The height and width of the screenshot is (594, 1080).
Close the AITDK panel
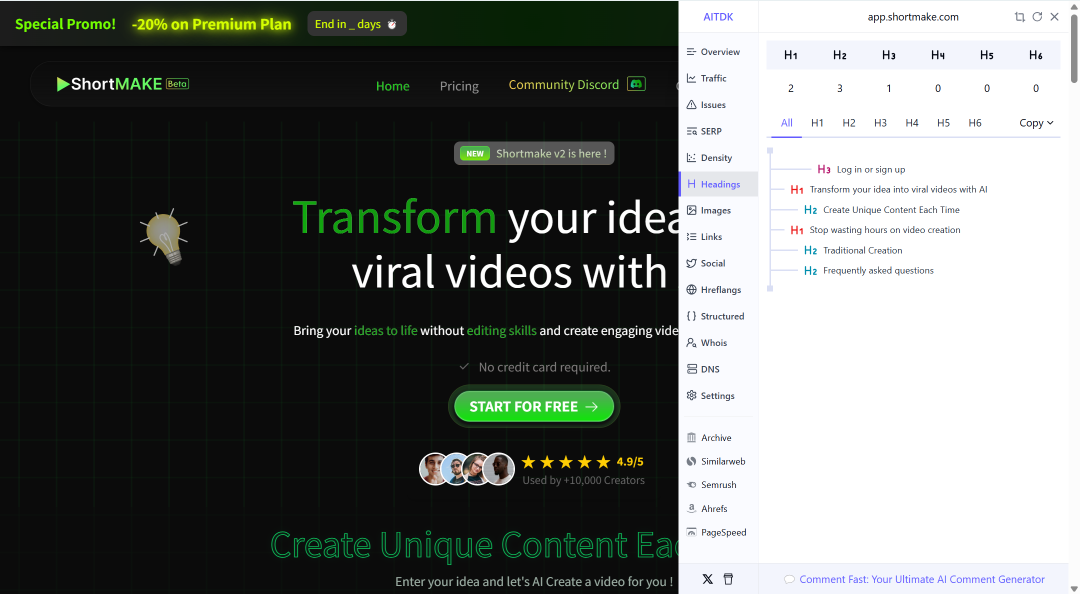(x=1055, y=17)
